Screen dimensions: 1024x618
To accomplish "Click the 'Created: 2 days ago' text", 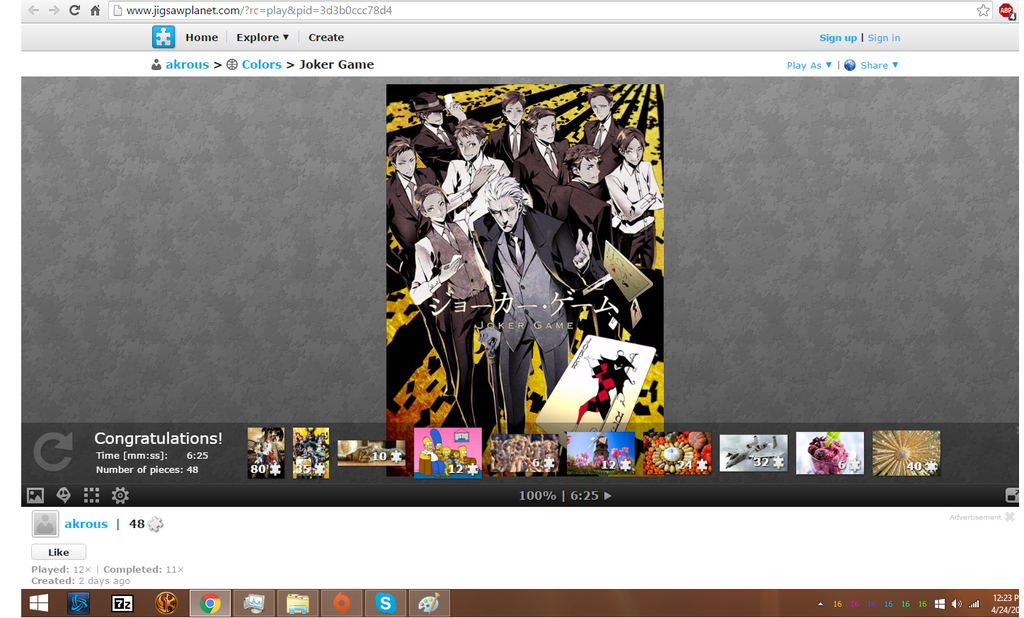I will coord(80,581).
